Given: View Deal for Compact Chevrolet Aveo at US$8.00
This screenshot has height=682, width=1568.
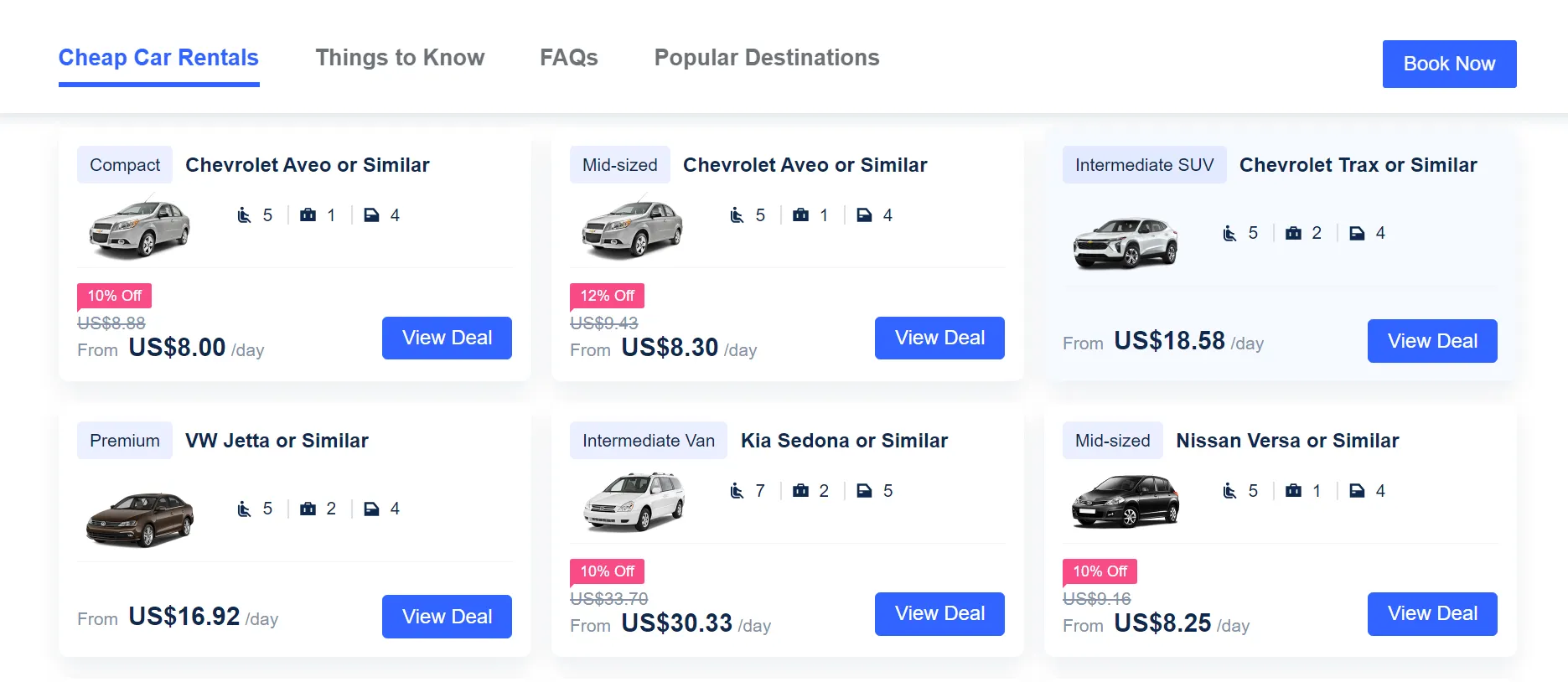Looking at the screenshot, I should pyautogui.click(x=447, y=338).
